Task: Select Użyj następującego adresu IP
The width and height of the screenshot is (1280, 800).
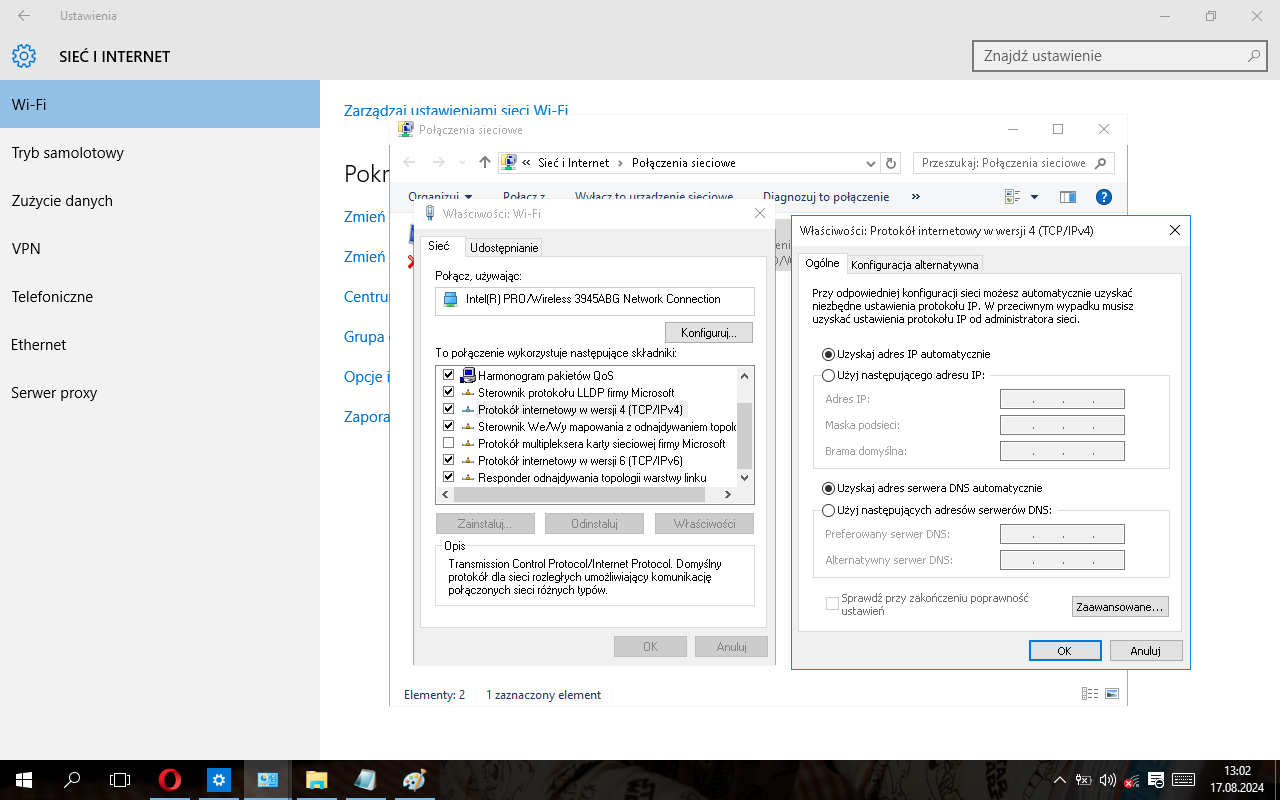Action: pos(828,375)
